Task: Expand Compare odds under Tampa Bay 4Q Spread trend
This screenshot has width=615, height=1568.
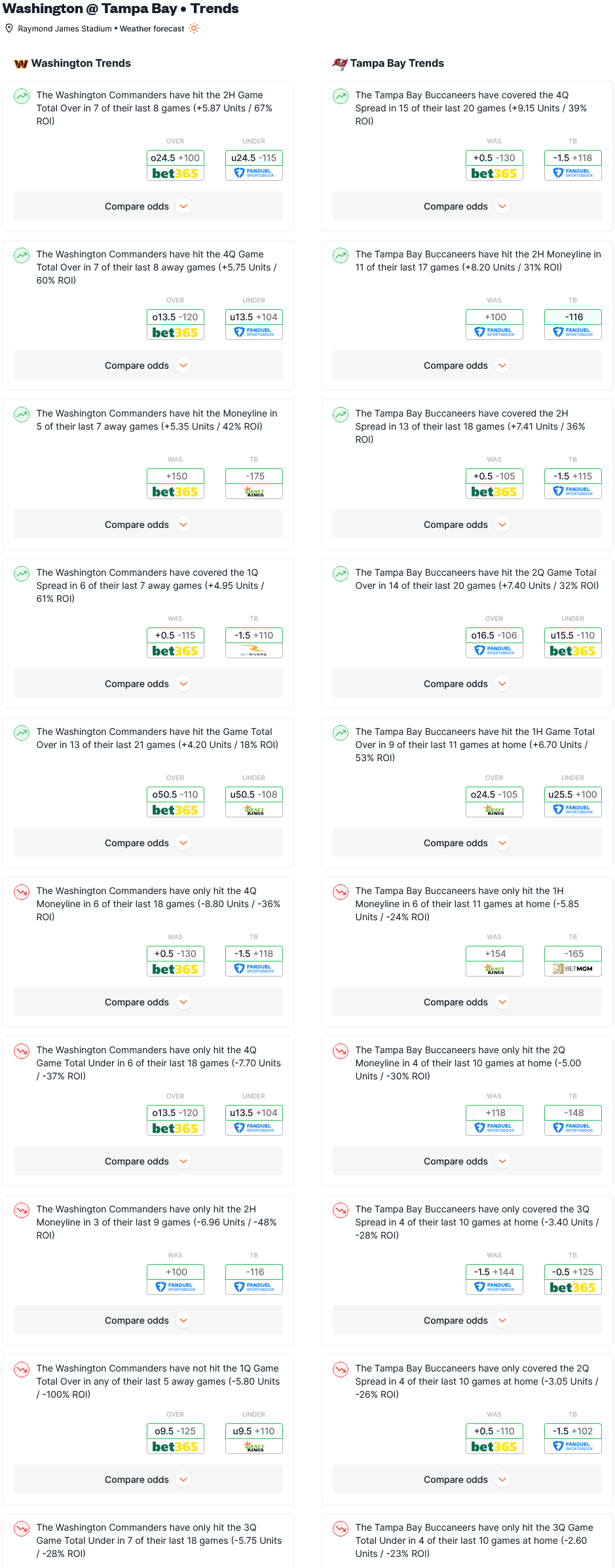Action: tap(467, 206)
